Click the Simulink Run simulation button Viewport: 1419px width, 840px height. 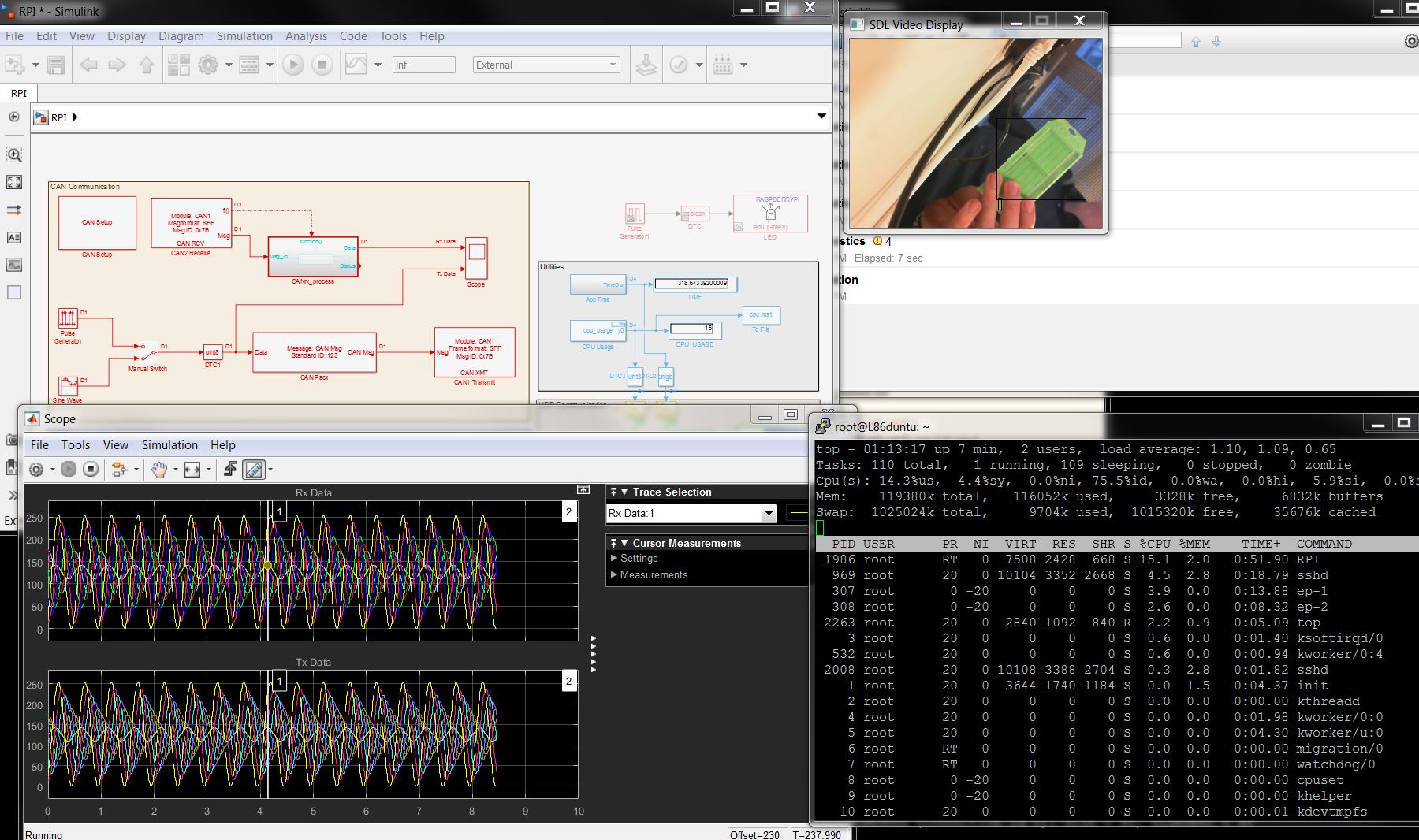tap(292, 65)
